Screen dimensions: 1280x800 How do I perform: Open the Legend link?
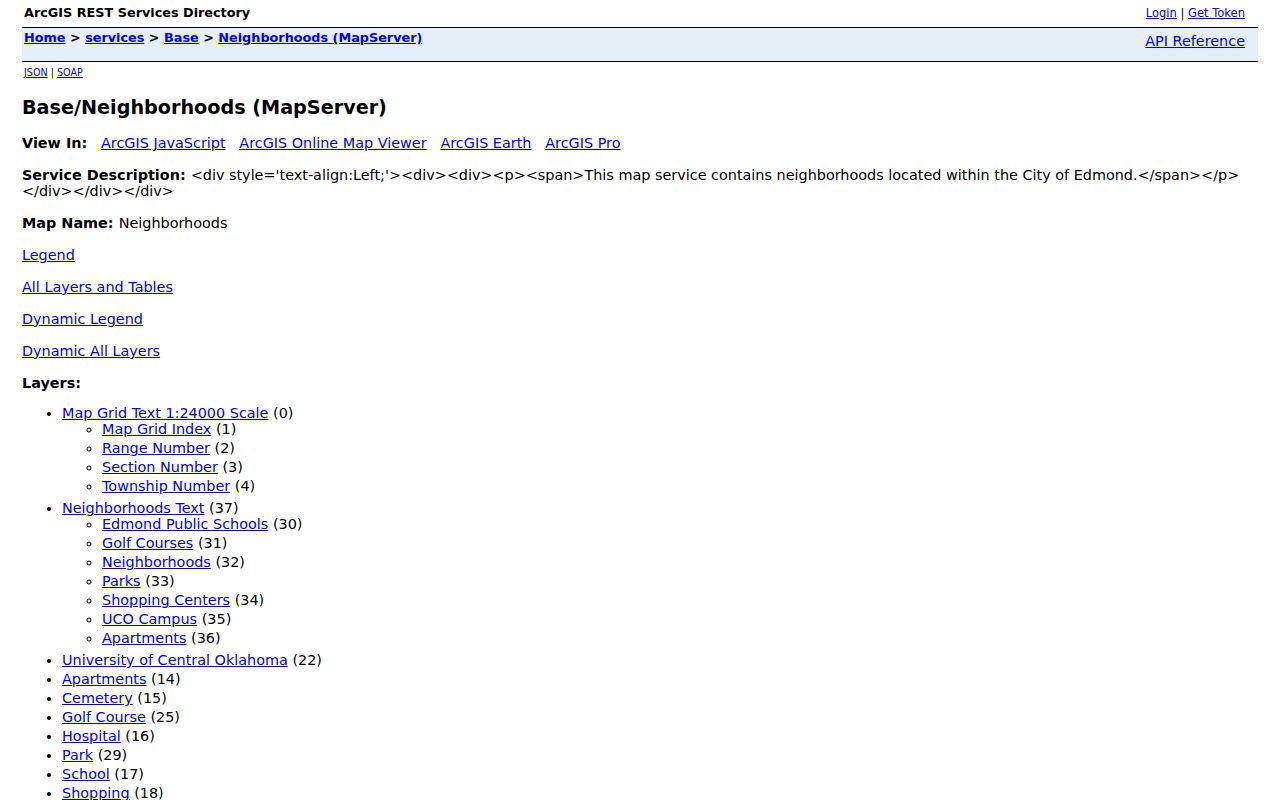tap(48, 255)
